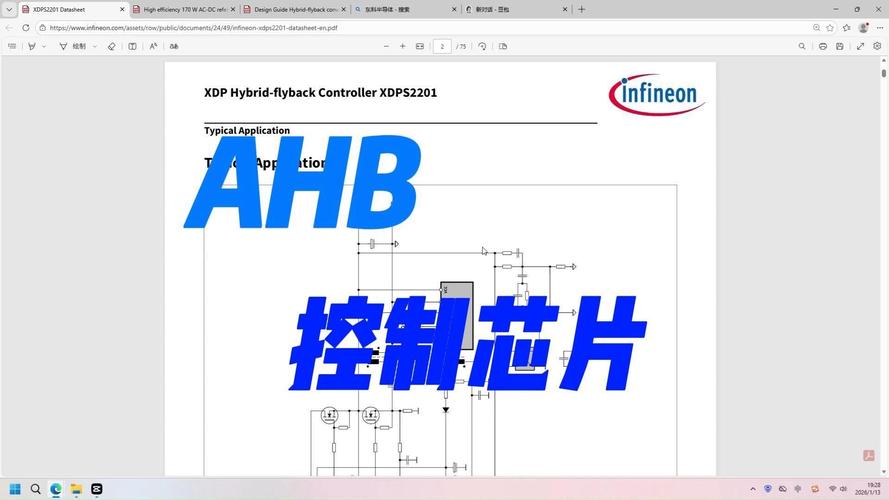Toggle page view layout button
Viewport: 889px width, 500px height.
(x=132, y=46)
